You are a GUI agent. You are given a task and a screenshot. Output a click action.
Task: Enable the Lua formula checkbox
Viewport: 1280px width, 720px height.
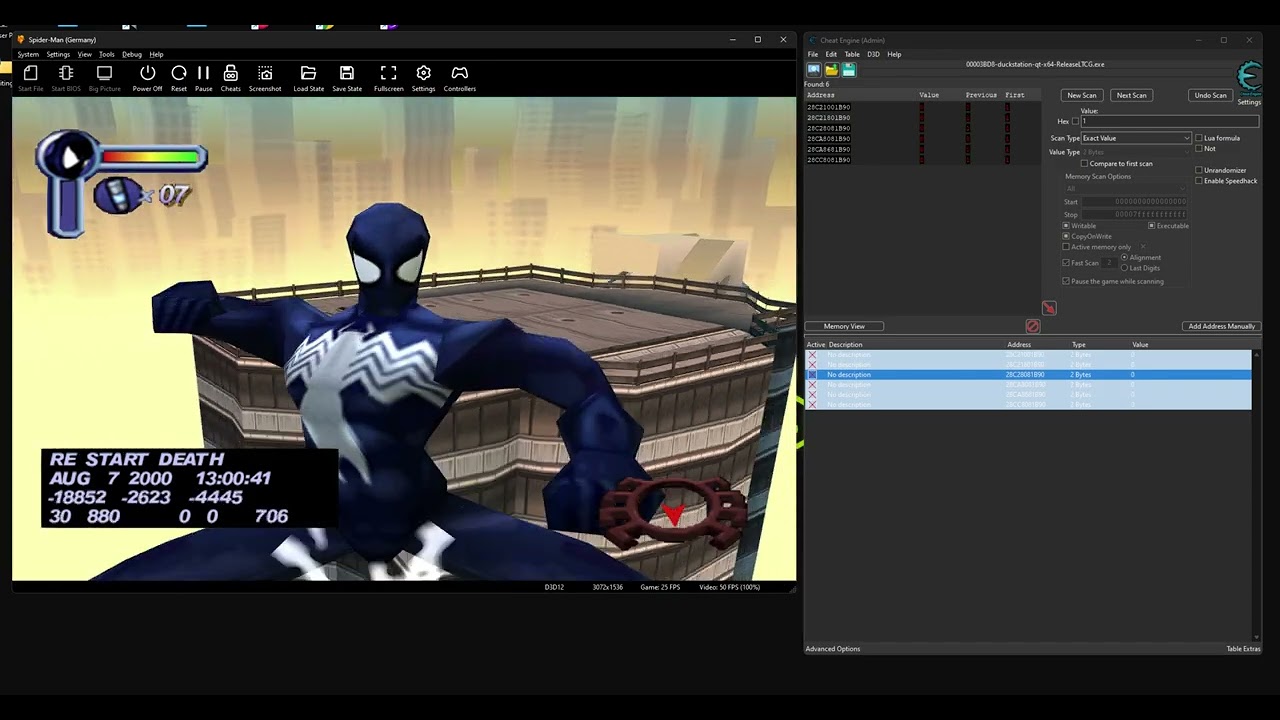coord(1199,138)
